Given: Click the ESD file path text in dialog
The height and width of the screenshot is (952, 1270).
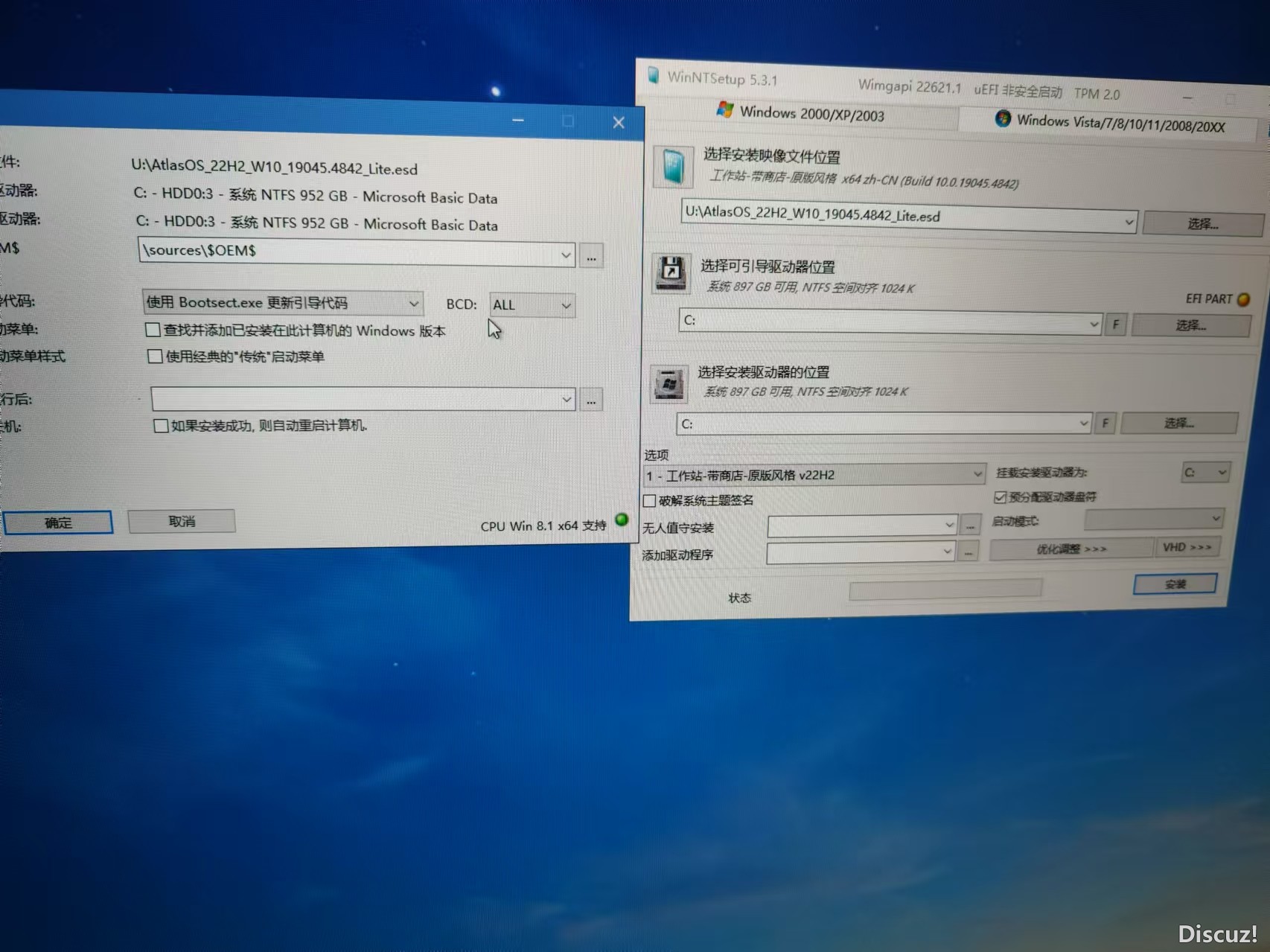Looking at the screenshot, I should pyautogui.click(x=274, y=167).
